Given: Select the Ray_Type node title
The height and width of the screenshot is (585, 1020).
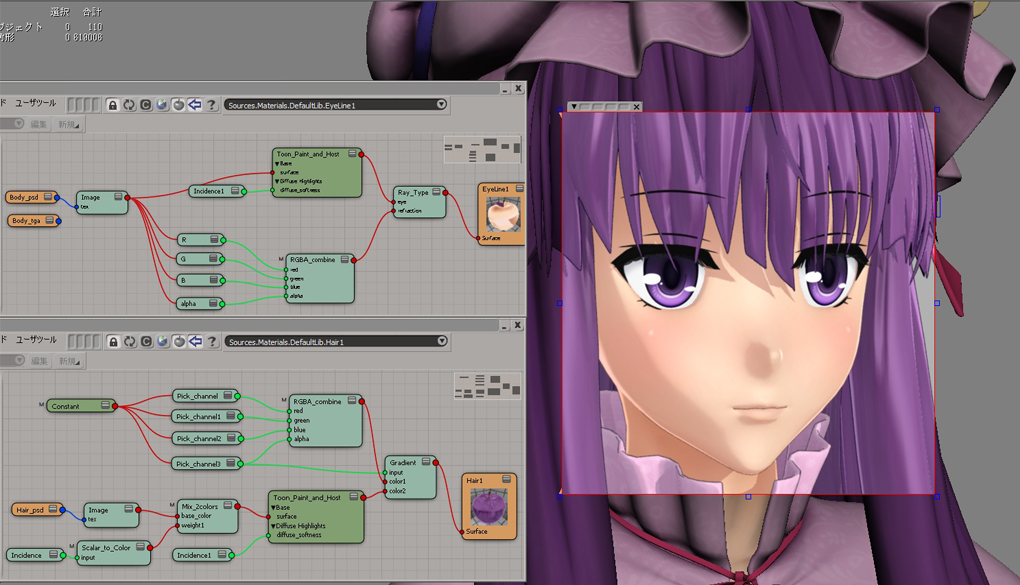Looking at the screenshot, I should pos(413,193).
